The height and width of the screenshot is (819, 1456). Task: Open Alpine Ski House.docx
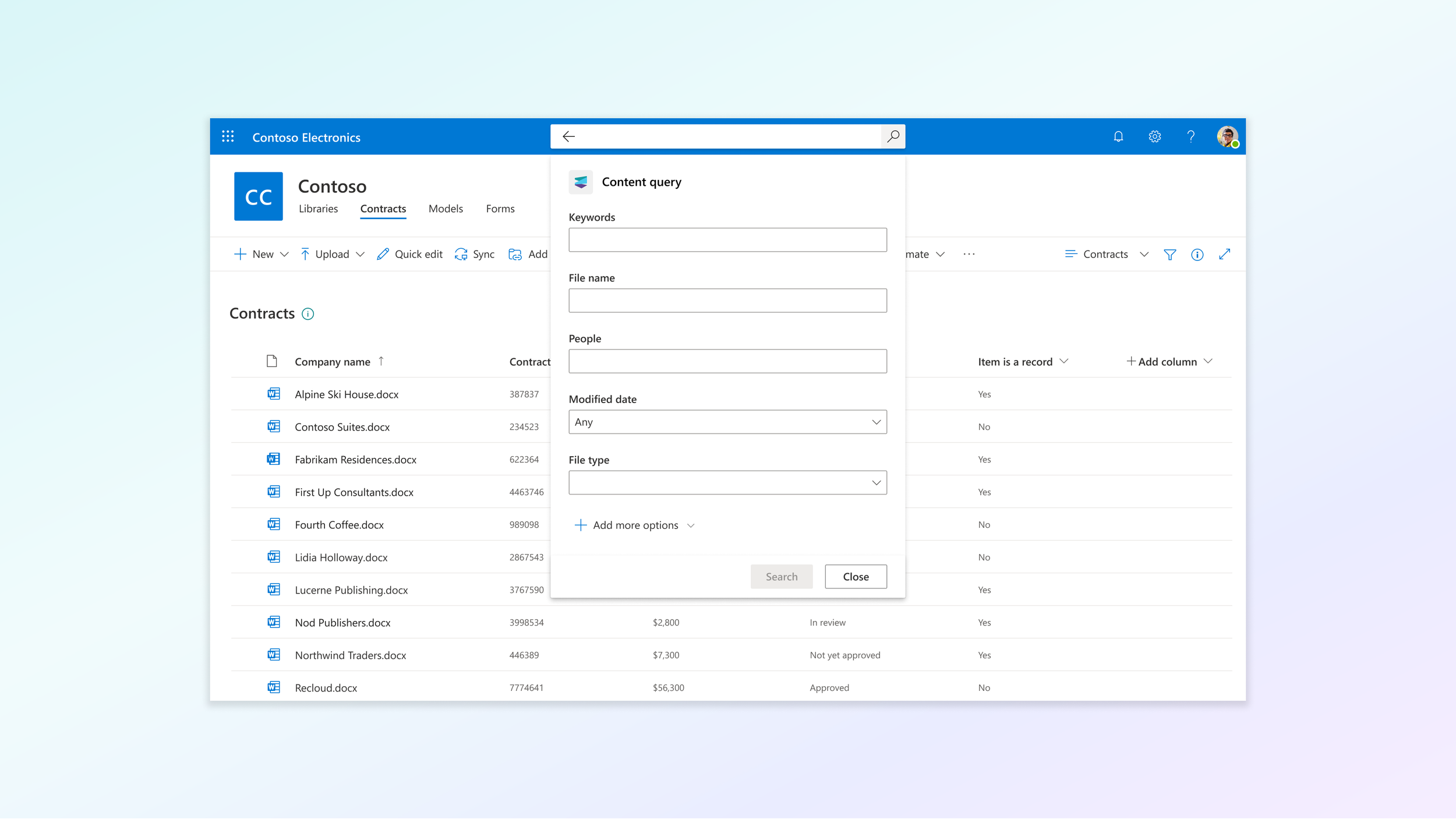347,394
